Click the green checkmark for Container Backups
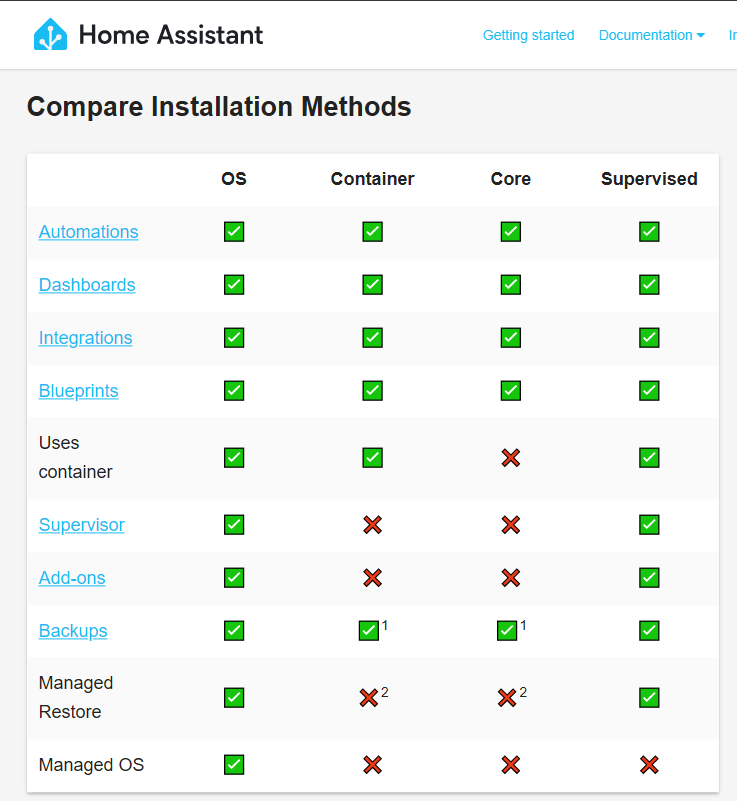Image resolution: width=737 pixels, height=801 pixels. [369, 630]
